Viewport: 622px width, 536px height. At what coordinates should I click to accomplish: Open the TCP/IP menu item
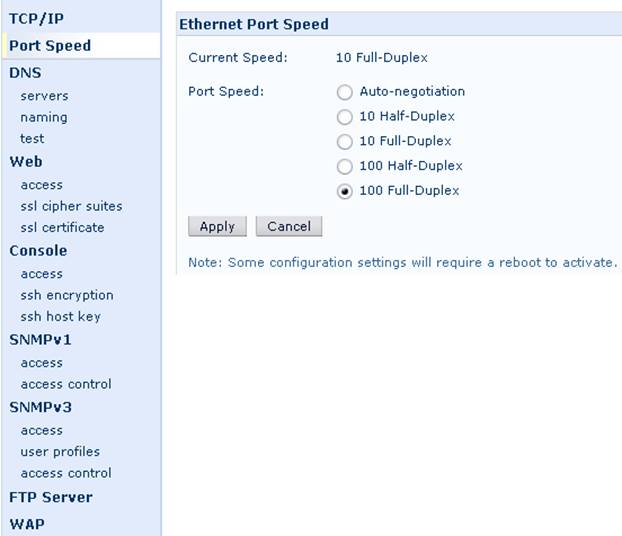(36, 18)
